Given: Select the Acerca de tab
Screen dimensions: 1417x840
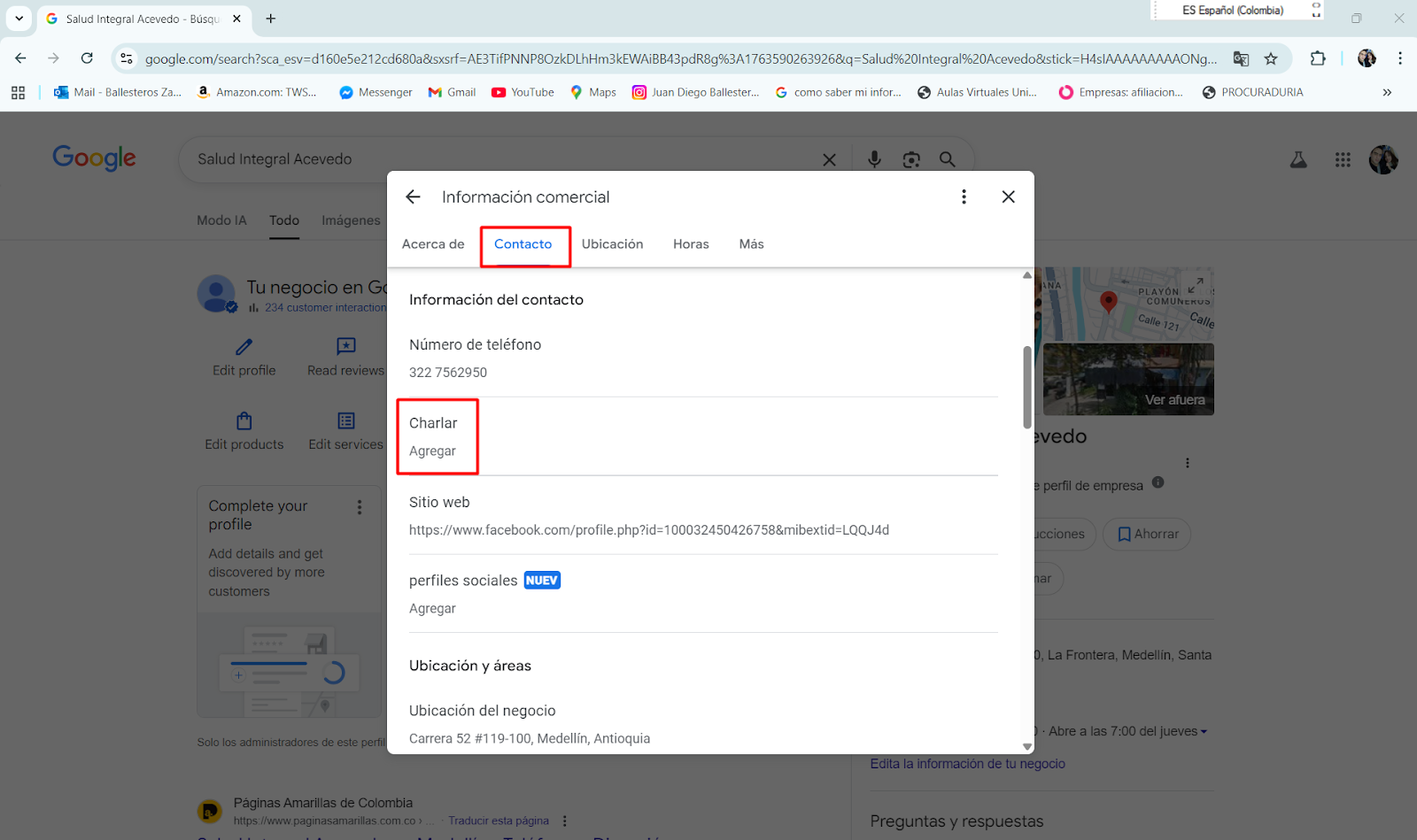Looking at the screenshot, I should pos(433,244).
